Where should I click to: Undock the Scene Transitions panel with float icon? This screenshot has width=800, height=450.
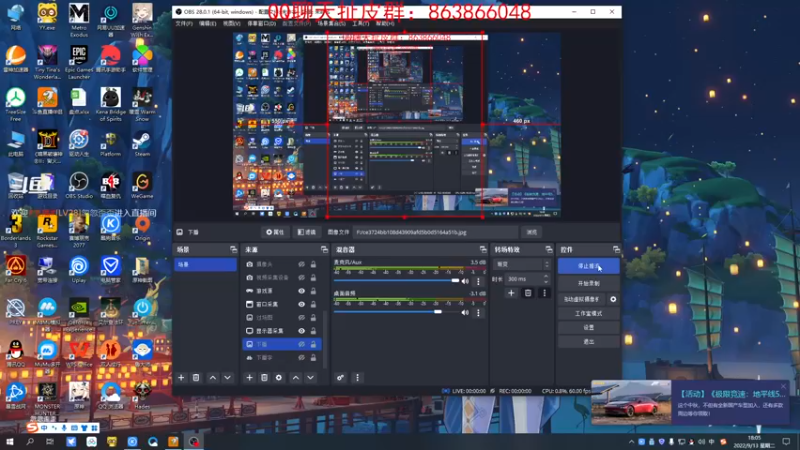point(548,249)
